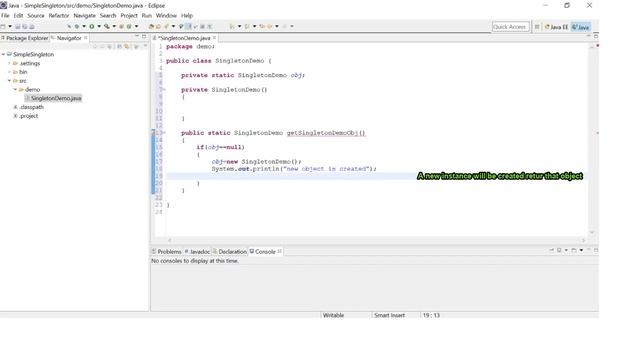Click the Open Perspective icon
This screenshot has height=360, width=640.
[x=537, y=27]
